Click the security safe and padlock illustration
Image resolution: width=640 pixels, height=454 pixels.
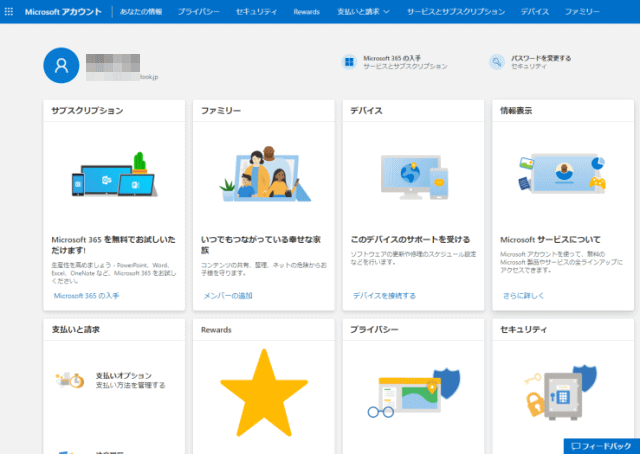click(x=561, y=392)
